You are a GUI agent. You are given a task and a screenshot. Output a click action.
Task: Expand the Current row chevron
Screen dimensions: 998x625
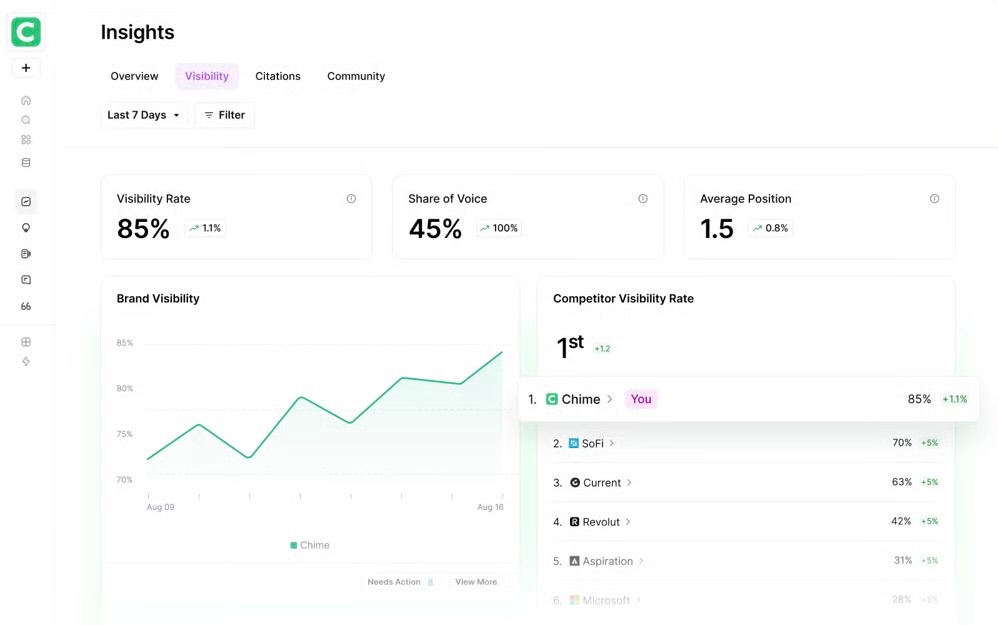(629, 482)
